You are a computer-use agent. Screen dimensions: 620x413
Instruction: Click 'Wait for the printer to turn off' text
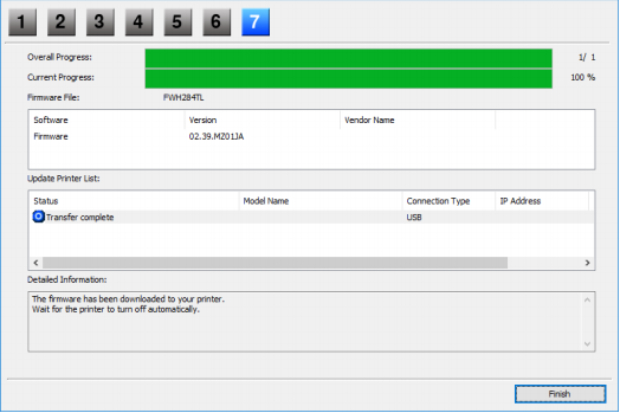115,309
